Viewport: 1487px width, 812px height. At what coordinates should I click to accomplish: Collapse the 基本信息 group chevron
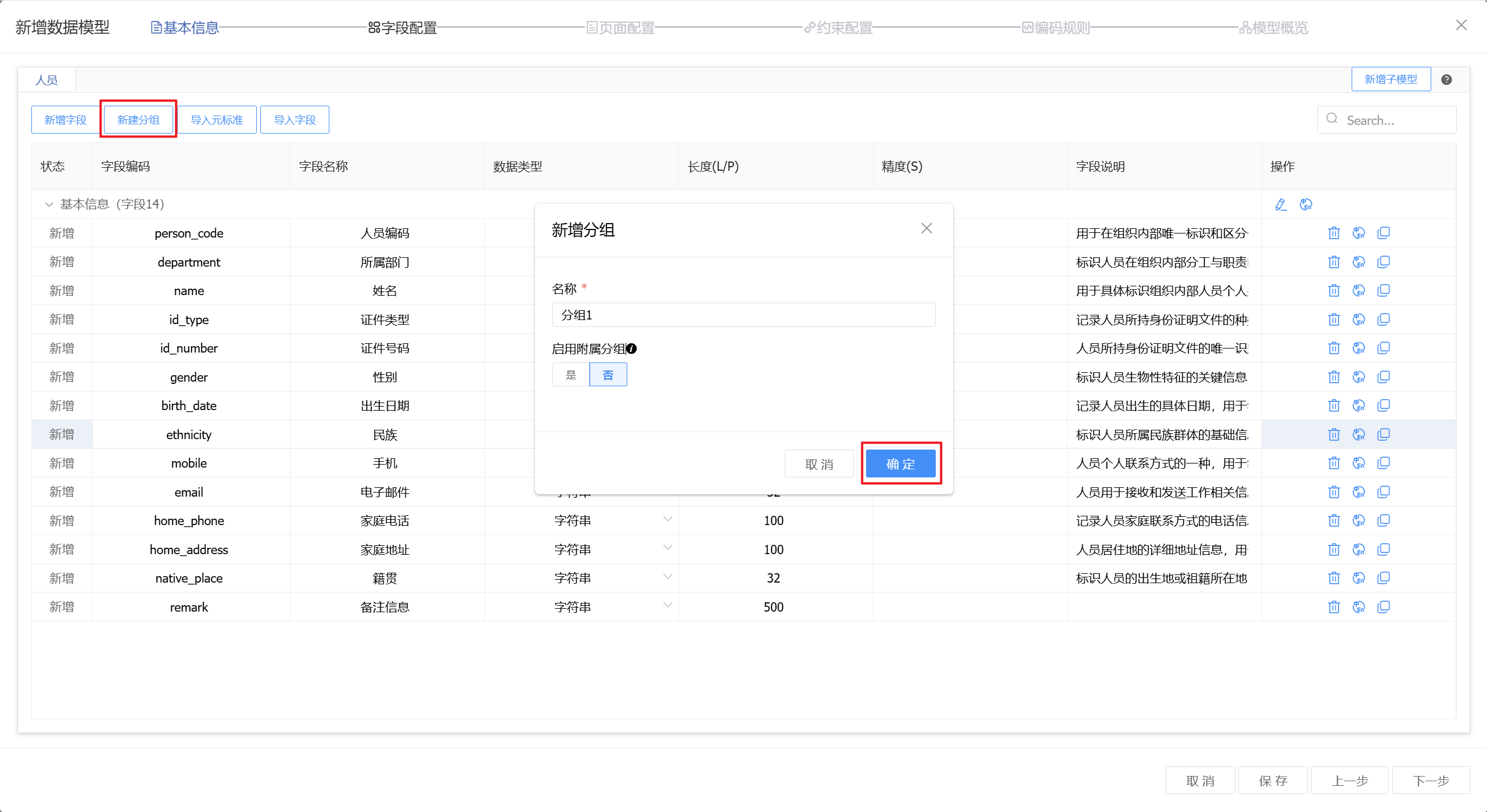[49, 204]
